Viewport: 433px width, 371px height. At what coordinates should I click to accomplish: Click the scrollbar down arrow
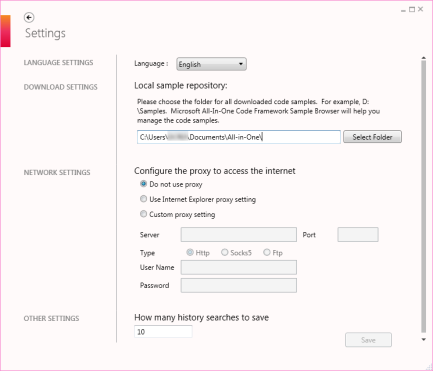tap(424, 339)
